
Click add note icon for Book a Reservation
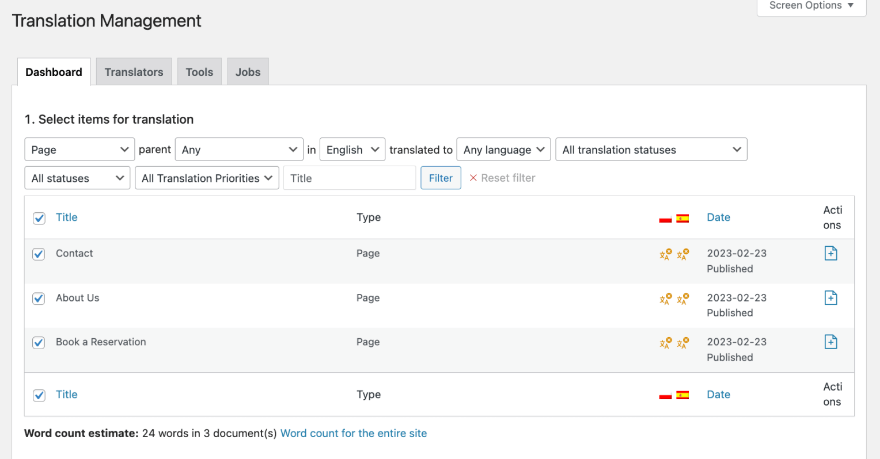click(x=830, y=342)
